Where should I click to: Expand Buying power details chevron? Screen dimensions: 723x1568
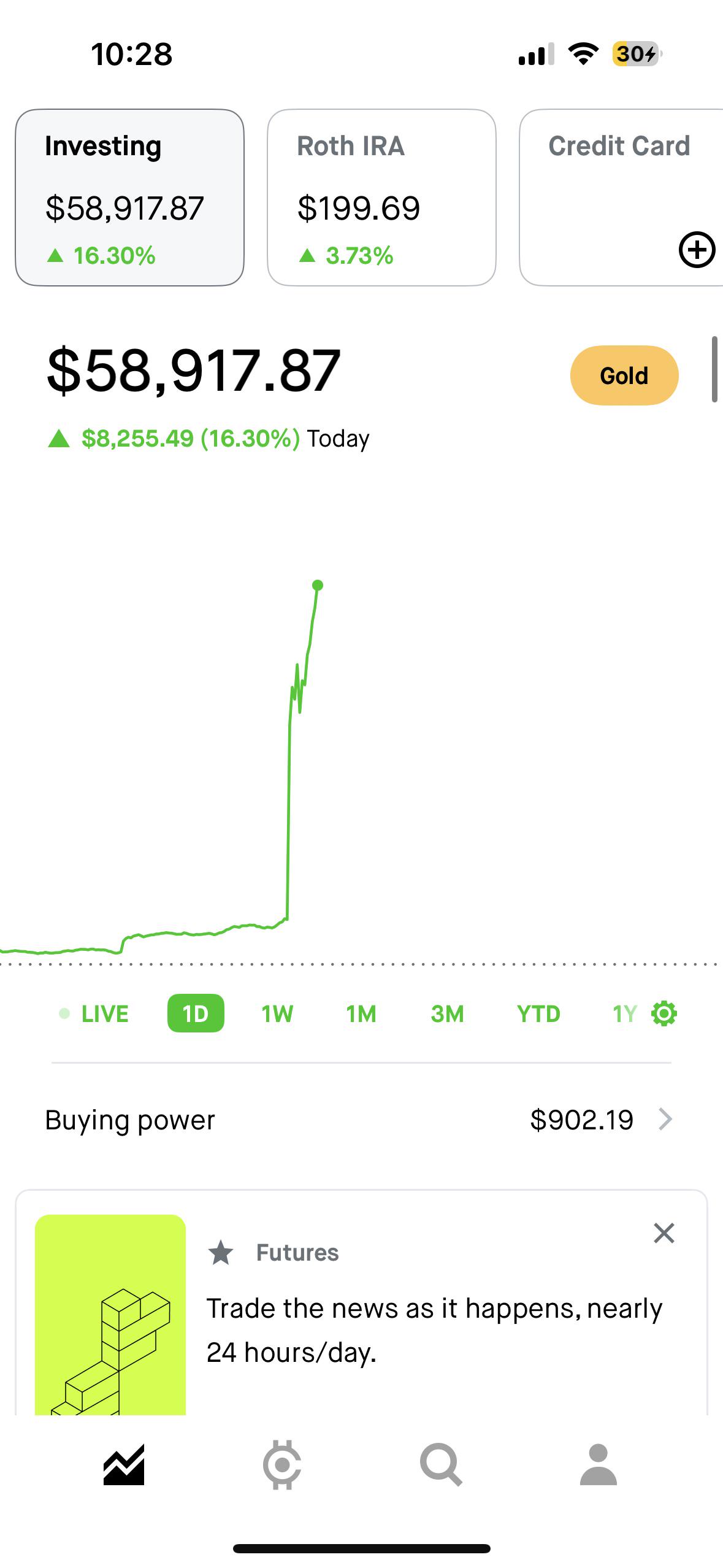click(665, 1120)
